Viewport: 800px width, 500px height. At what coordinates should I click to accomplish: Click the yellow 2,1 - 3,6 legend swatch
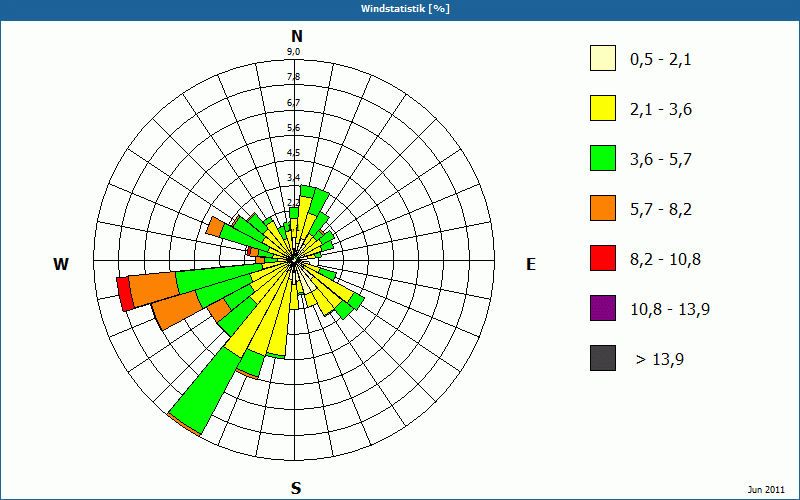(x=603, y=108)
